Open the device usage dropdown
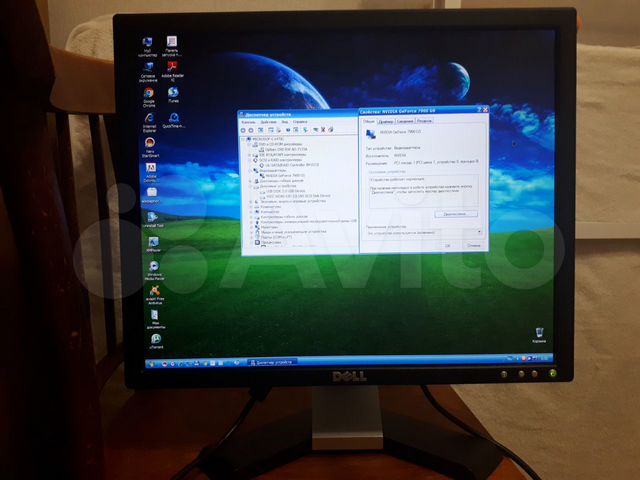The height and width of the screenshot is (480, 640). [479, 231]
